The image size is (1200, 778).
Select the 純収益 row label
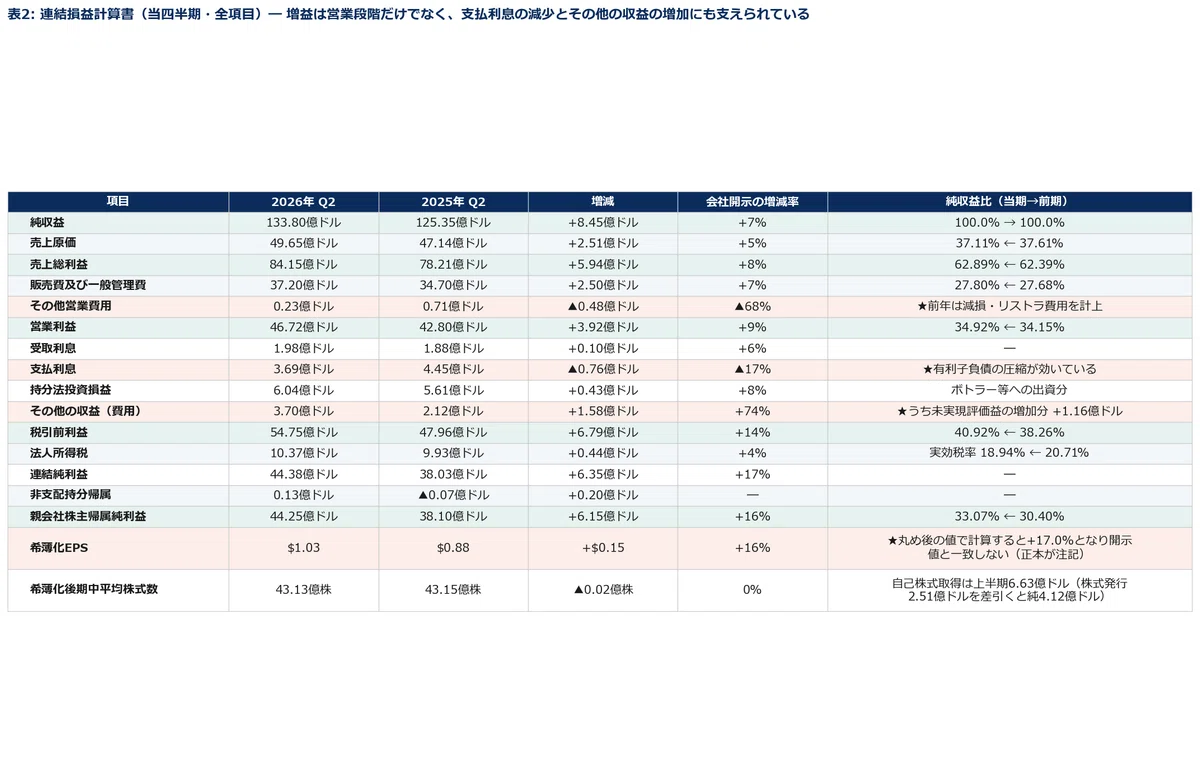click(47, 222)
